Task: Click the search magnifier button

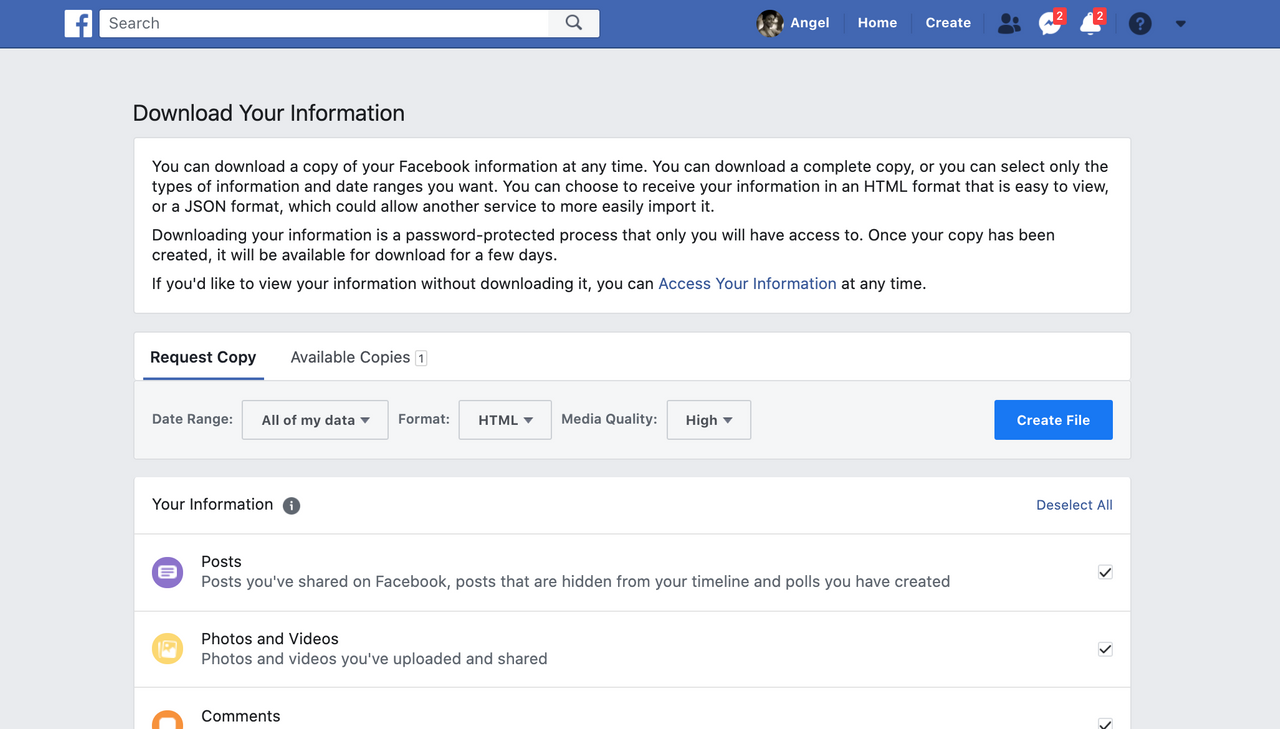Action: (574, 23)
